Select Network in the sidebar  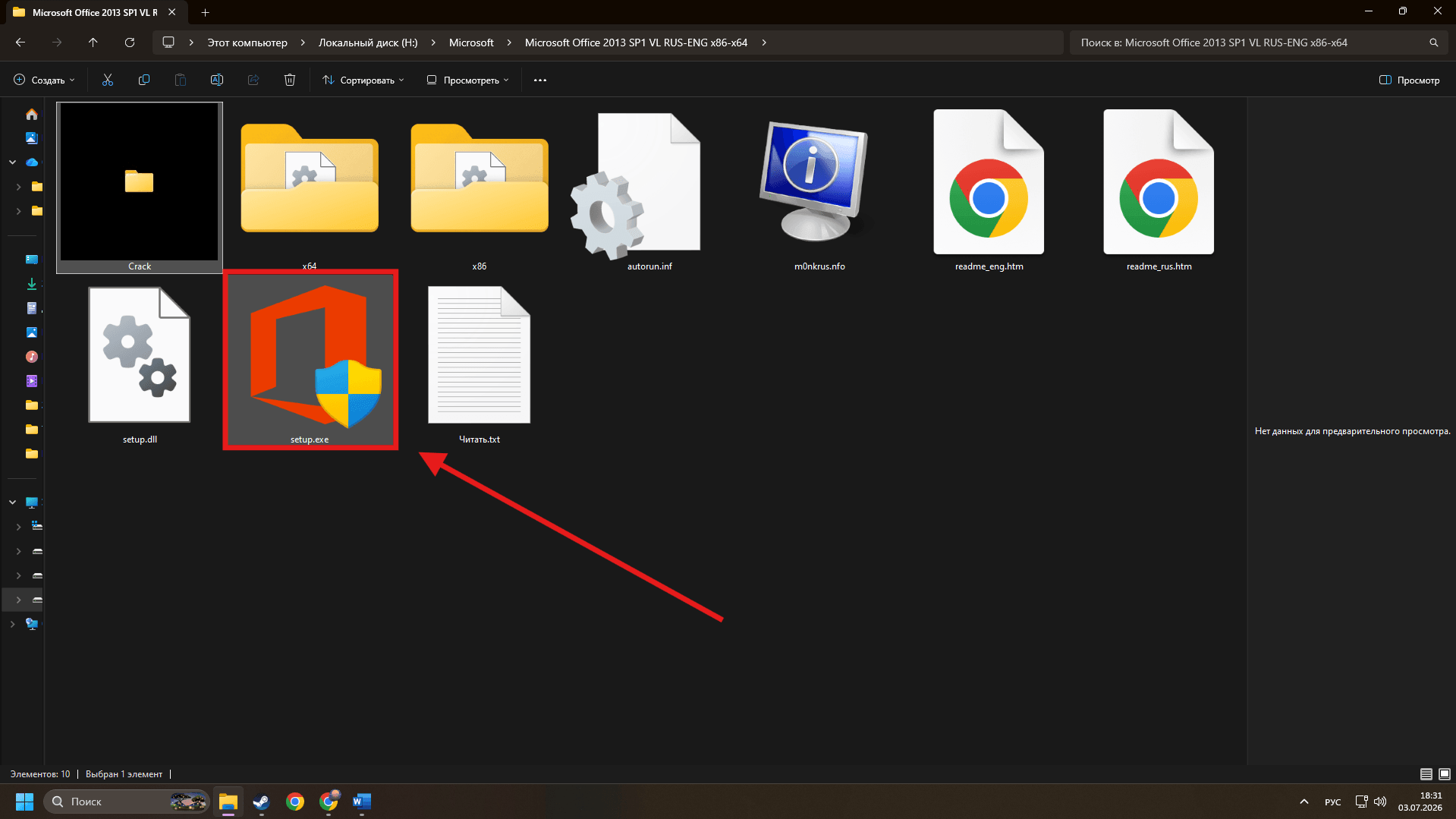pyautogui.click(x=32, y=624)
